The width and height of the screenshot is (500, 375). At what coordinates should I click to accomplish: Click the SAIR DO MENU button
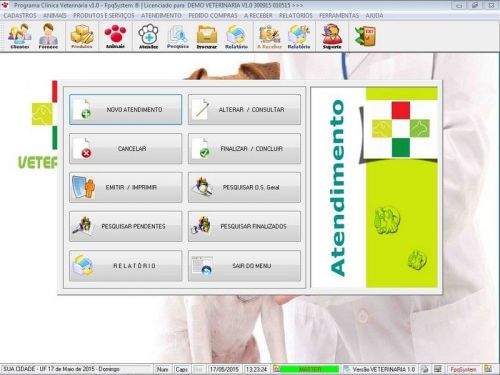(244, 266)
